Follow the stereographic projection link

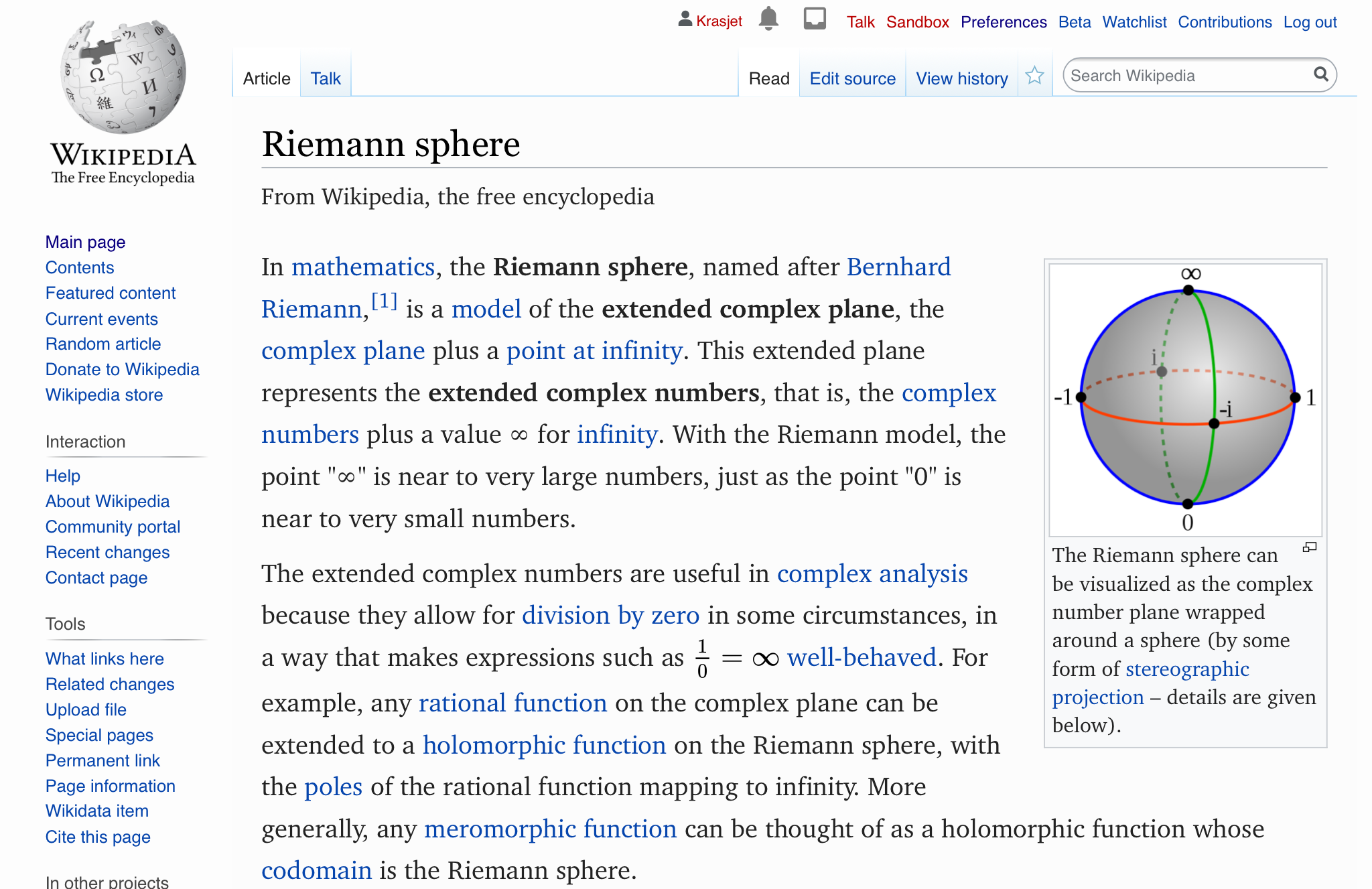pos(1187,669)
